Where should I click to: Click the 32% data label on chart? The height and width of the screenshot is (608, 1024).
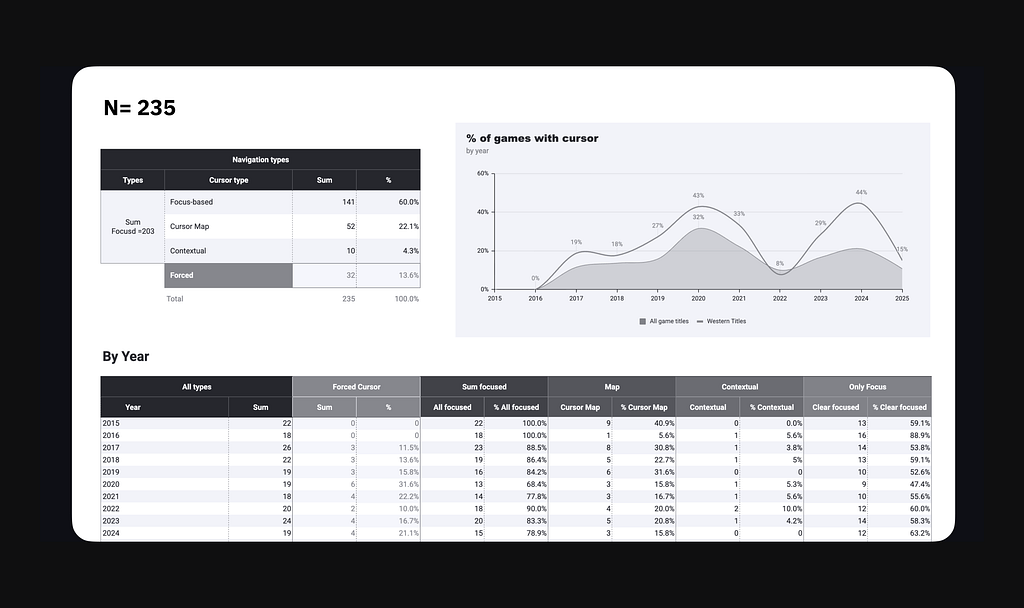click(x=698, y=217)
